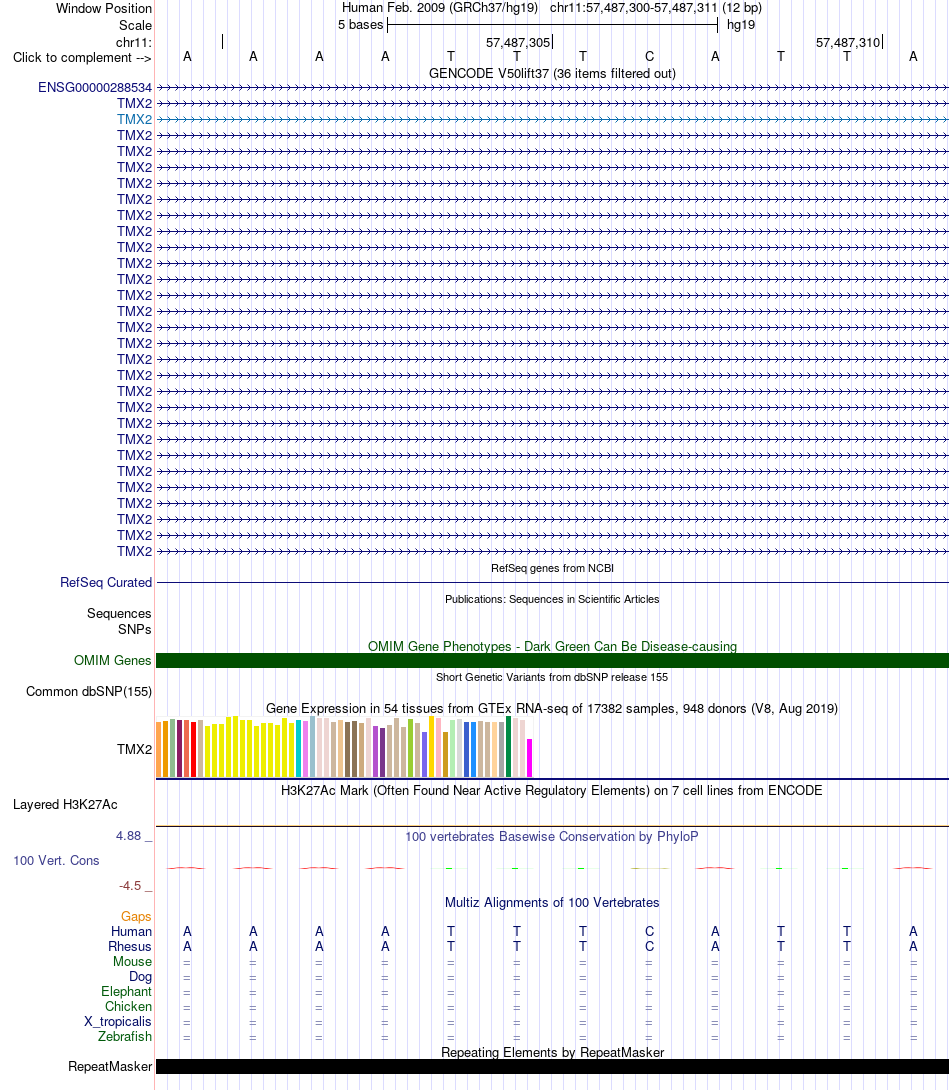Click the Window Position label
The width and height of the screenshot is (950, 1090).
(104, 8)
